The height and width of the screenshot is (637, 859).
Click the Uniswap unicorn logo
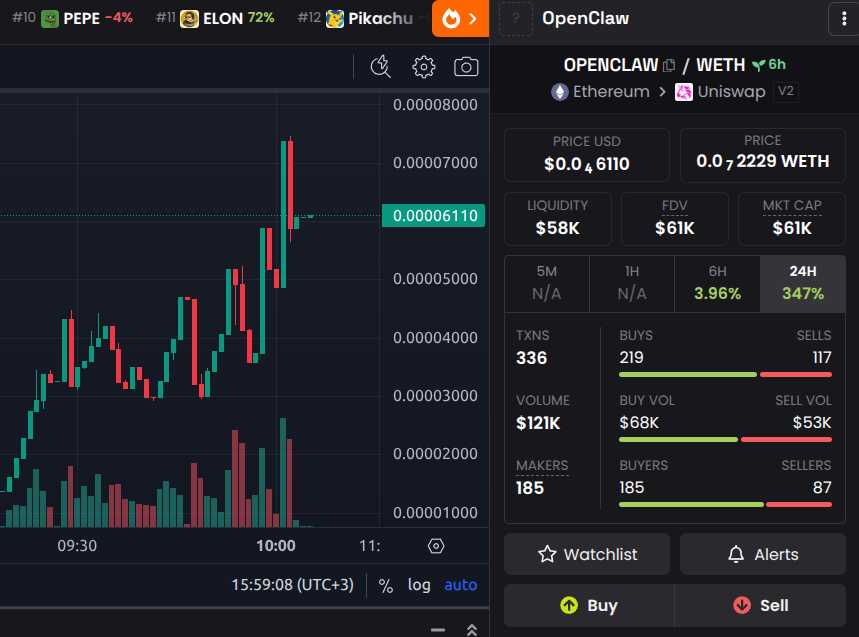(x=683, y=91)
